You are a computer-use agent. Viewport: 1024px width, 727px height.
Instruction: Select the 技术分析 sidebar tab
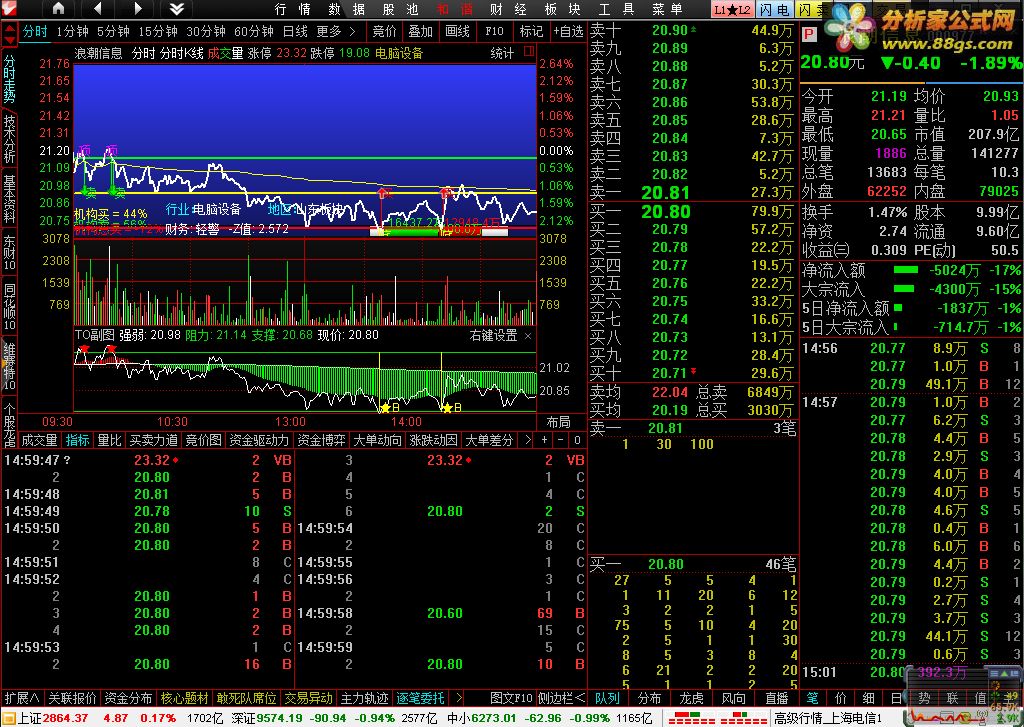(x=9, y=138)
